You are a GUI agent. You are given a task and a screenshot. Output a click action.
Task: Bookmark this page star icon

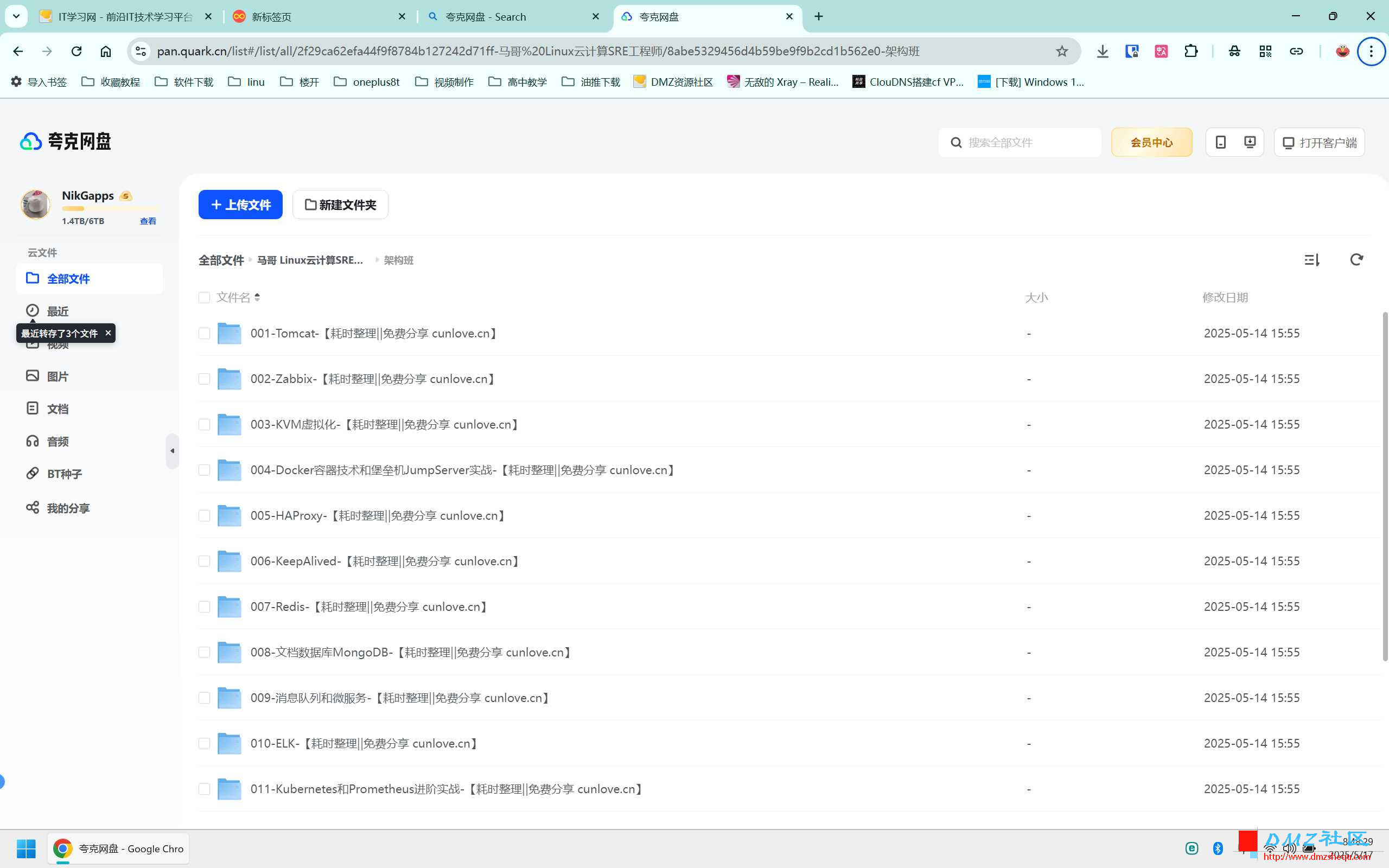tap(1062, 51)
